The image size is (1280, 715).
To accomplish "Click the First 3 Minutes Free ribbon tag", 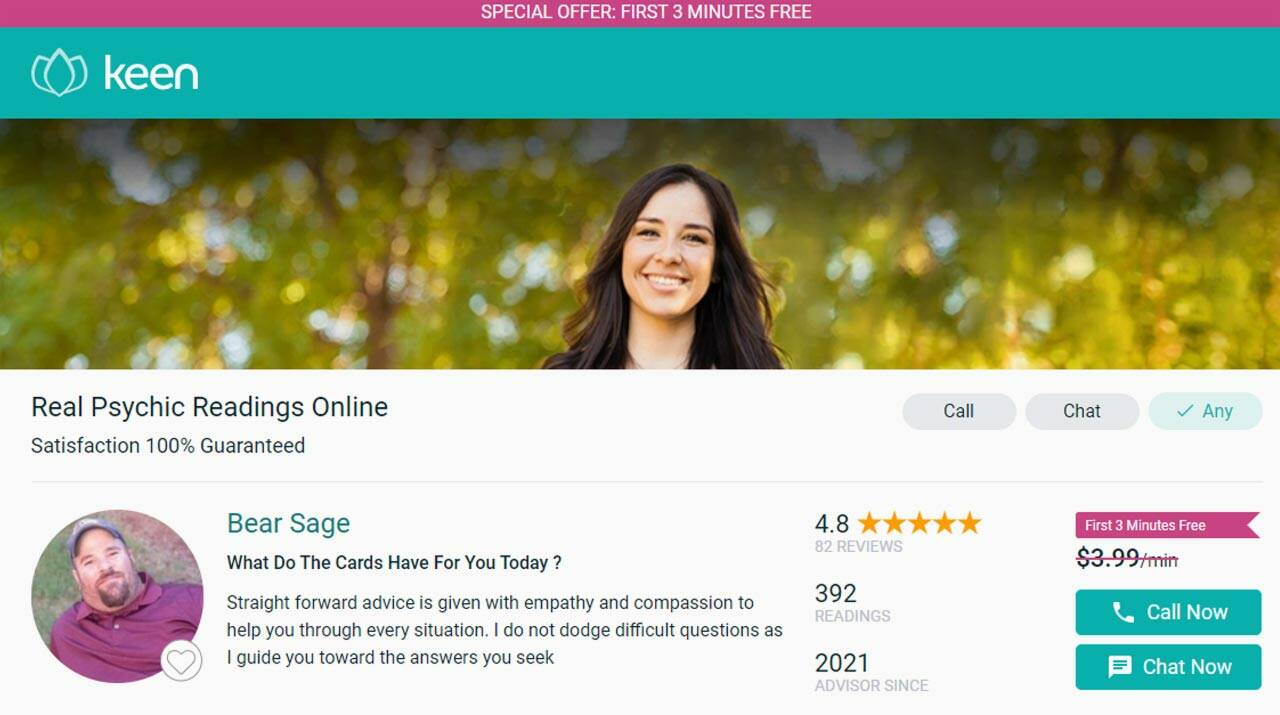I will tap(1166, 525).
